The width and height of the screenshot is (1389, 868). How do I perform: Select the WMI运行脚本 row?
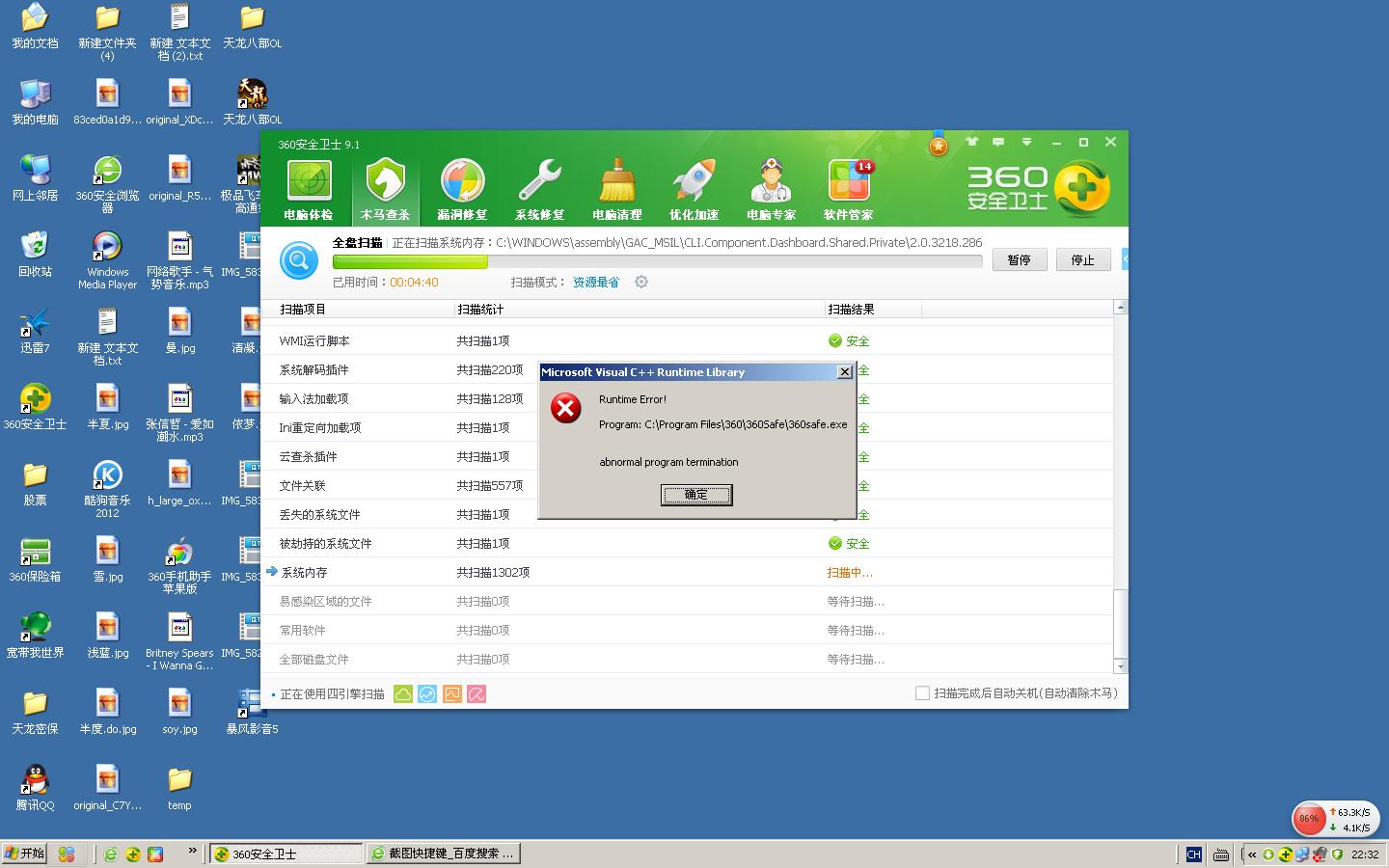click(x=687, y=340)
